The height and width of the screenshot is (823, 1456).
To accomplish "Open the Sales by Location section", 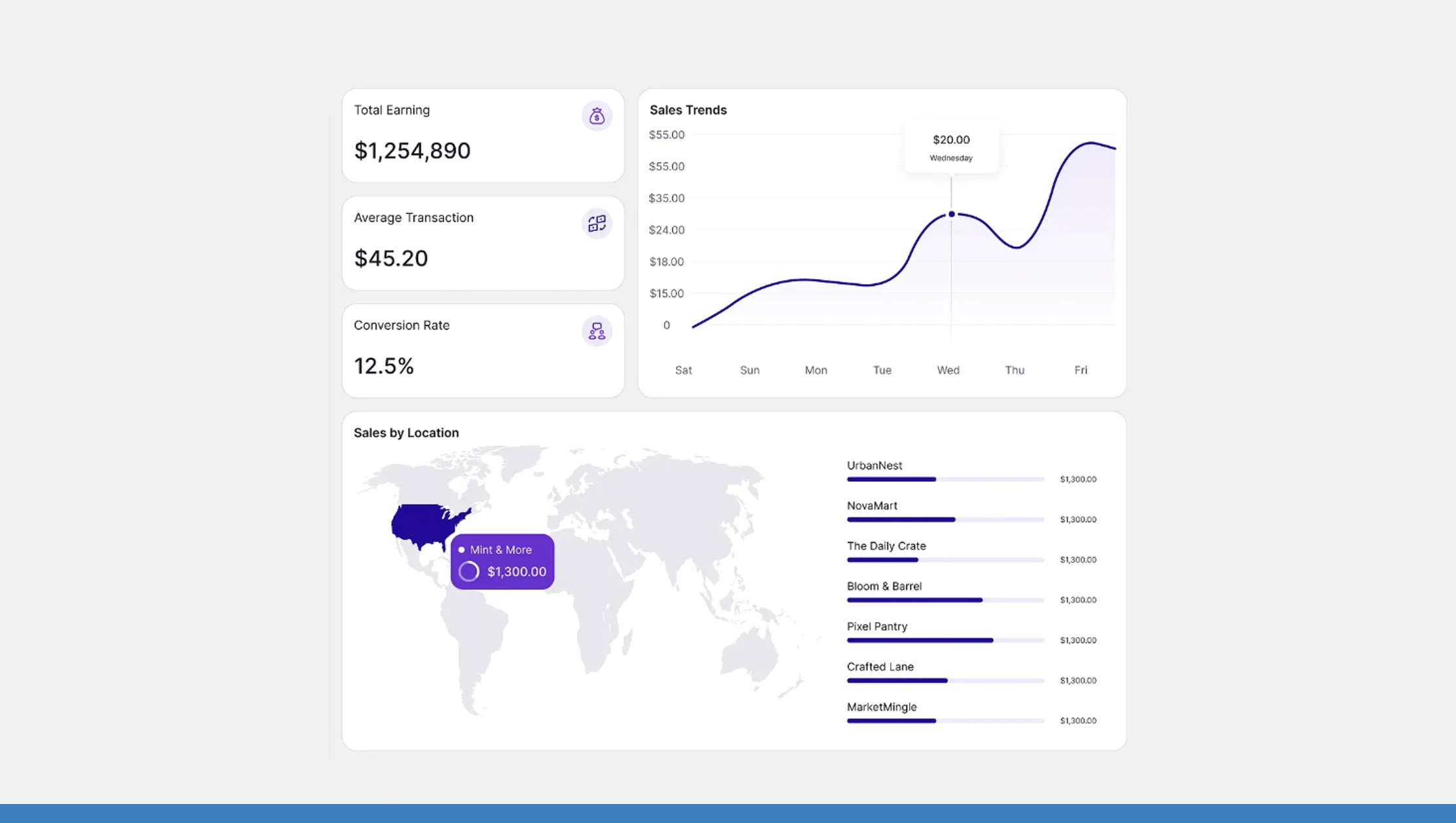I will [x=406, y=432].
